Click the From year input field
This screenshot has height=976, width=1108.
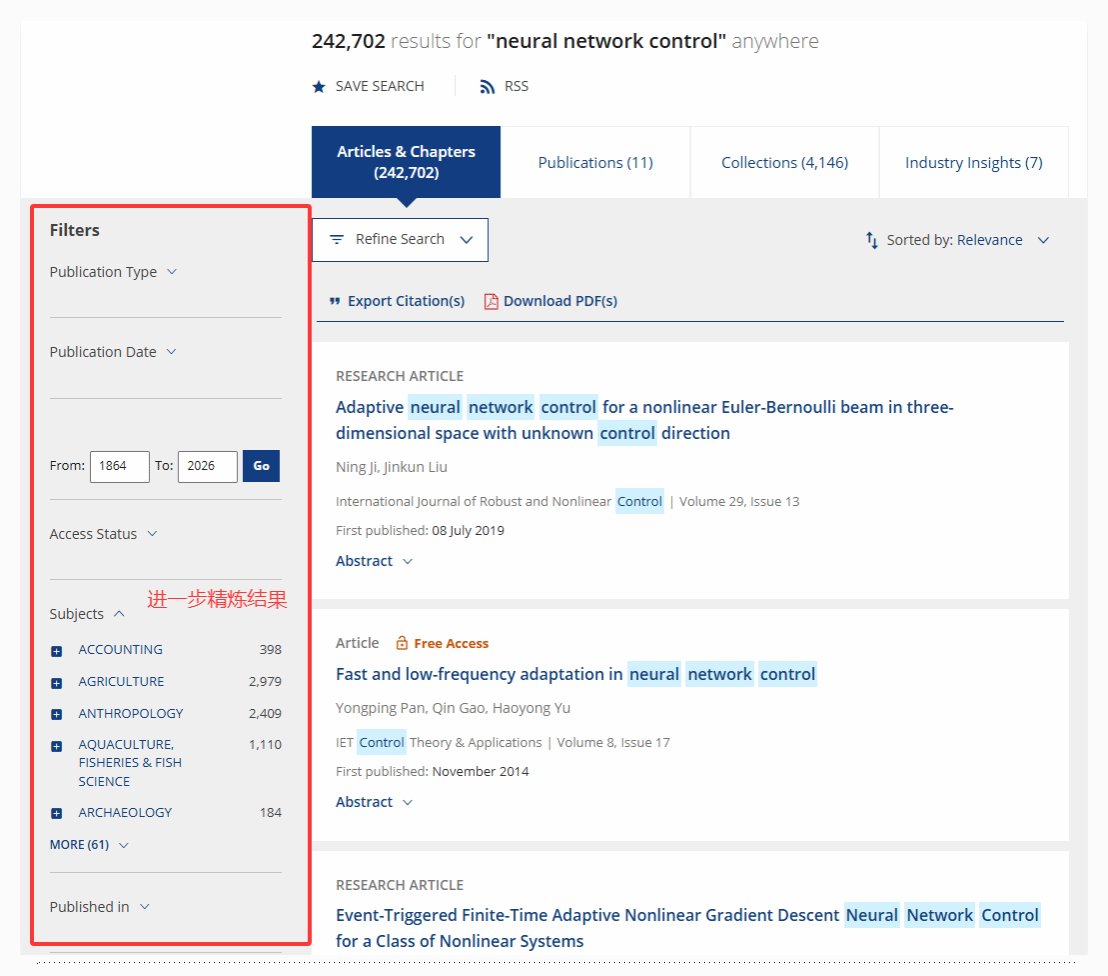119,466
